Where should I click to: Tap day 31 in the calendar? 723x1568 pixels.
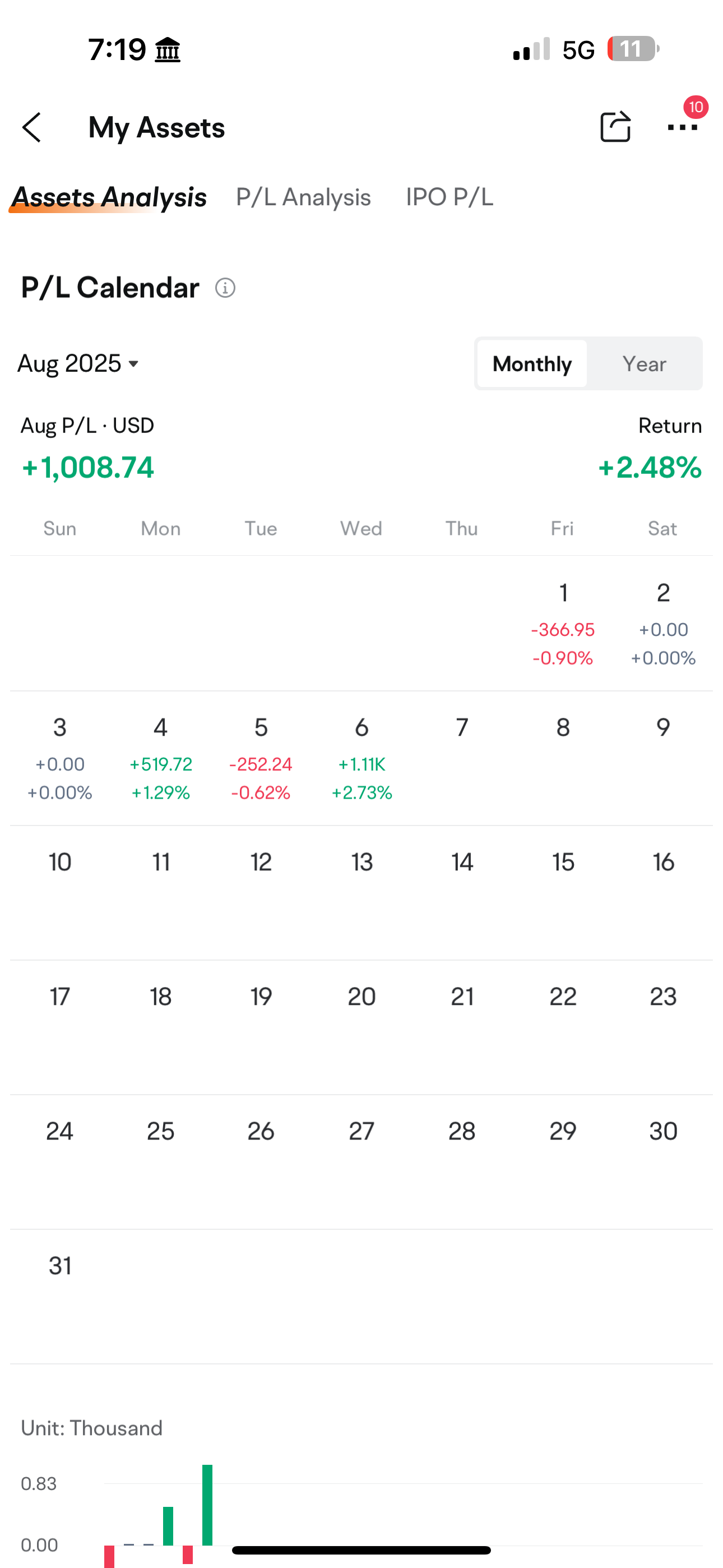tap(59, 1266)
